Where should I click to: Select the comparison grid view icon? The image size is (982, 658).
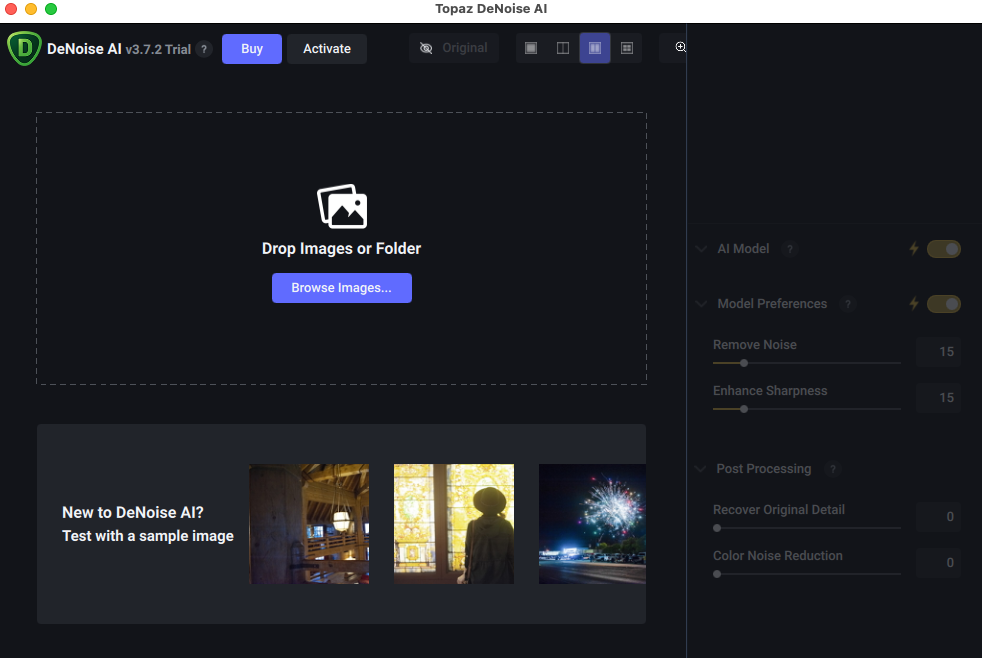pos(627,48)
